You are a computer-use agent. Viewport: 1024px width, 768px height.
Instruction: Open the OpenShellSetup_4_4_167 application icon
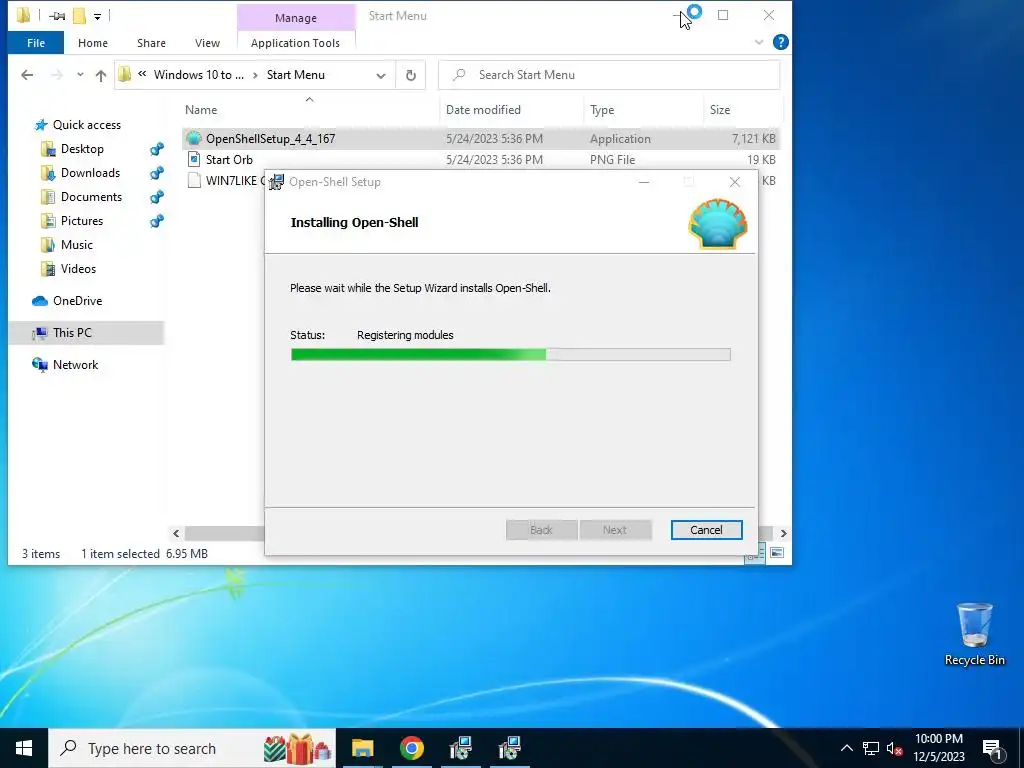click(194, 138)
